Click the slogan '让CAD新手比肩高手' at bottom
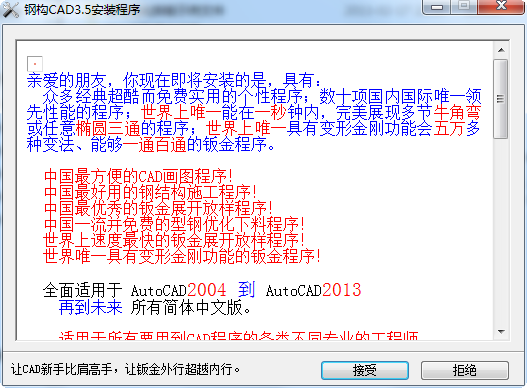 62,370
